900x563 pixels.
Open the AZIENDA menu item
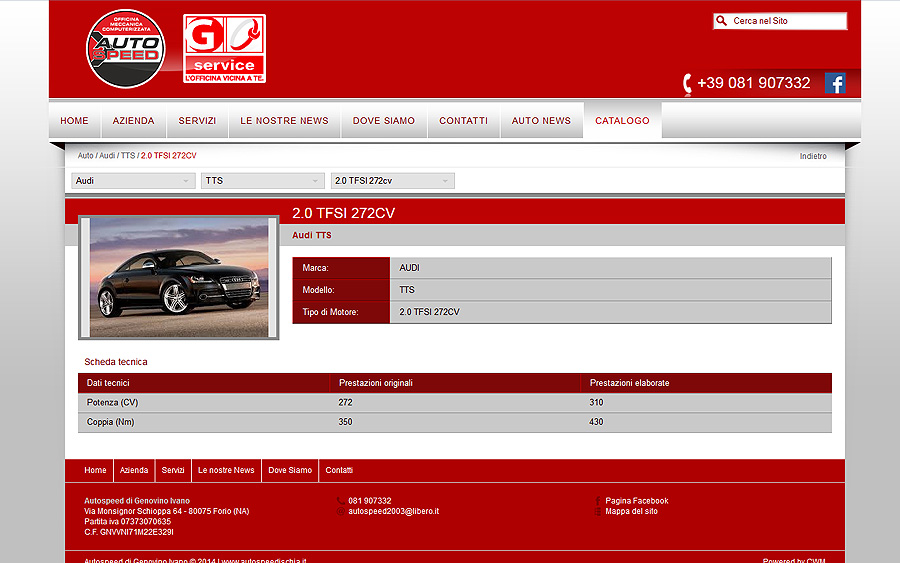click(134, 121)
